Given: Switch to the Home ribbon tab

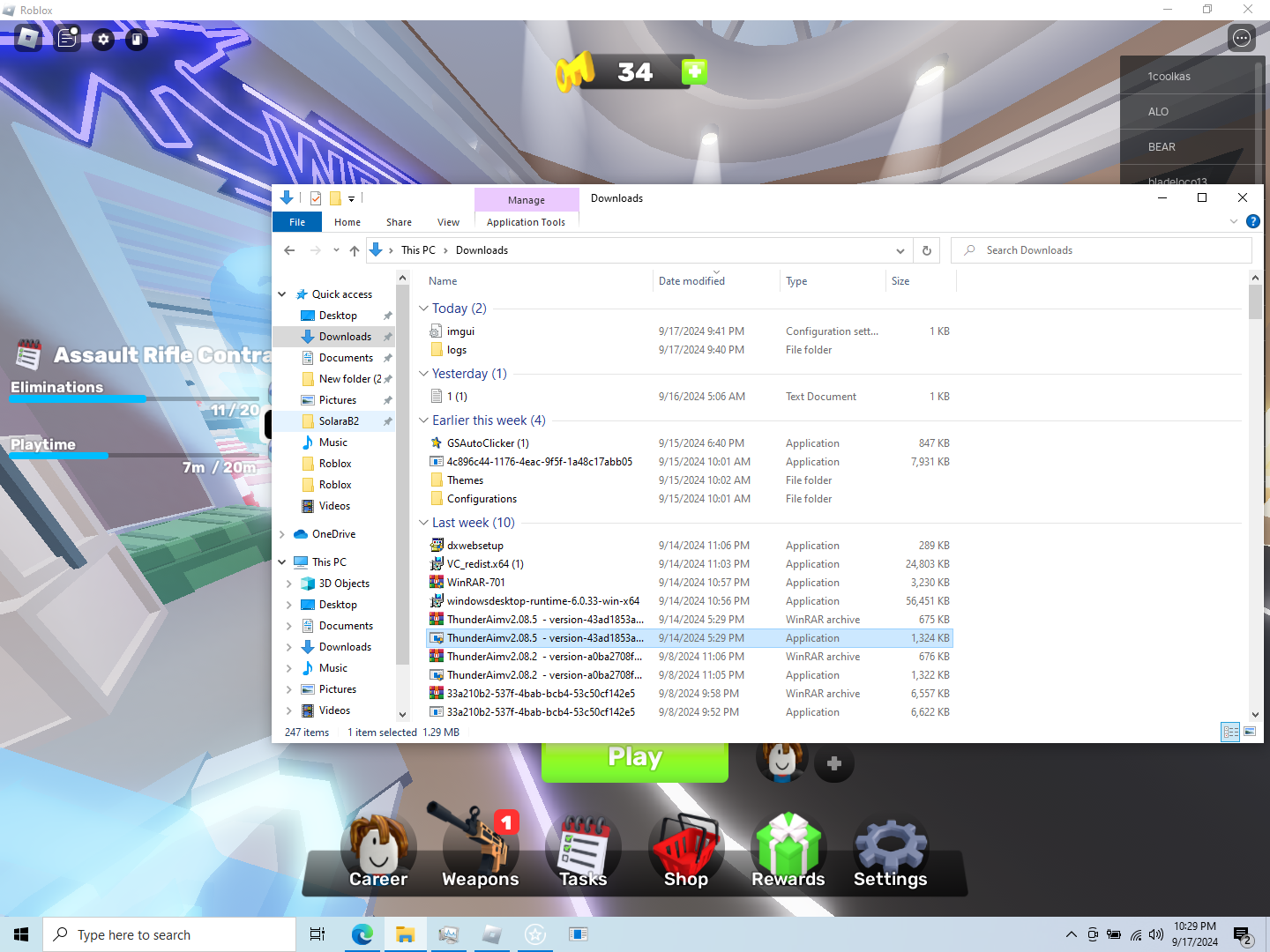Looking at the screenshot, I should click(x=347, y=222).
